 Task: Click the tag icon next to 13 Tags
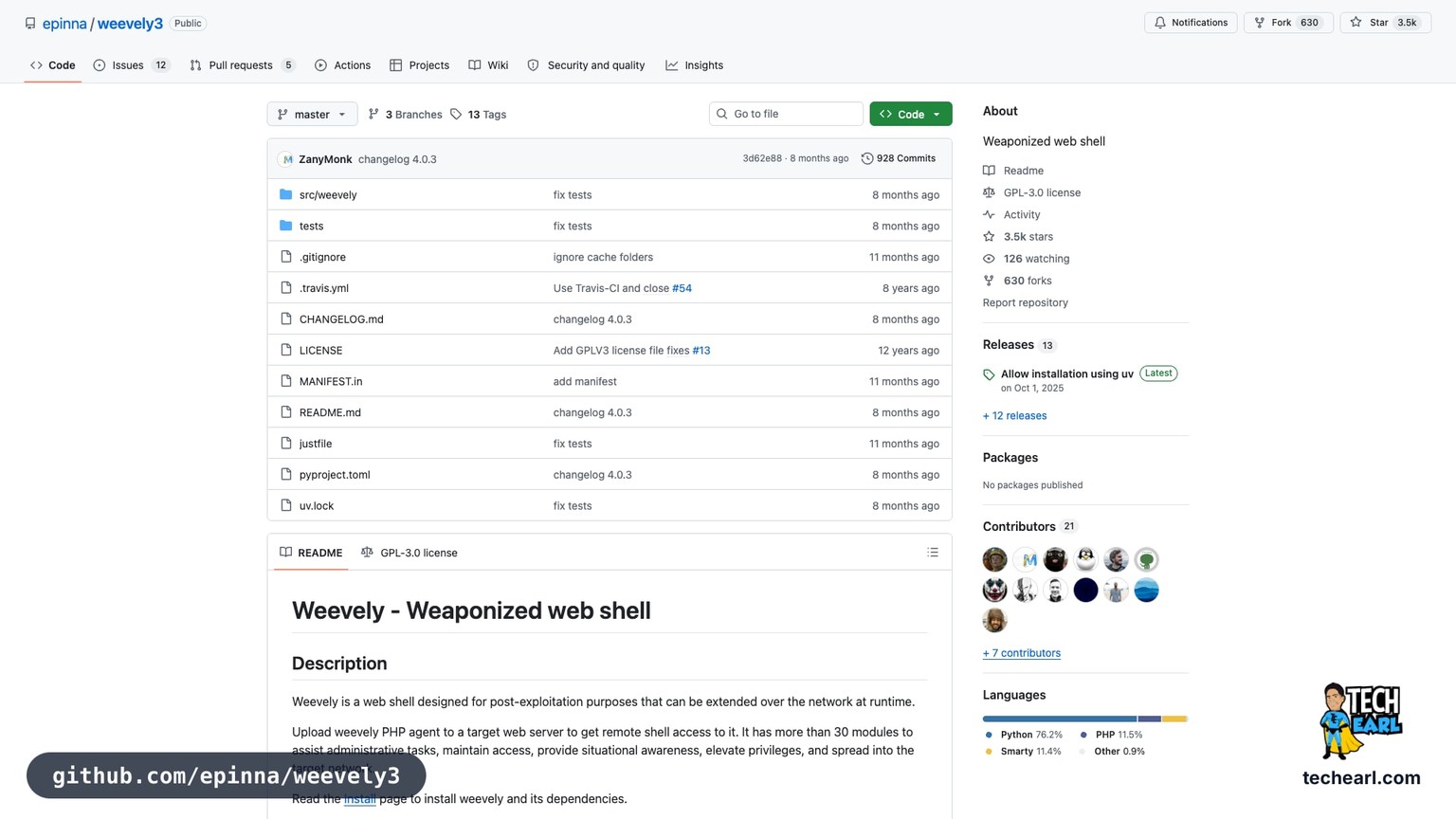click(x=456, y=115)
